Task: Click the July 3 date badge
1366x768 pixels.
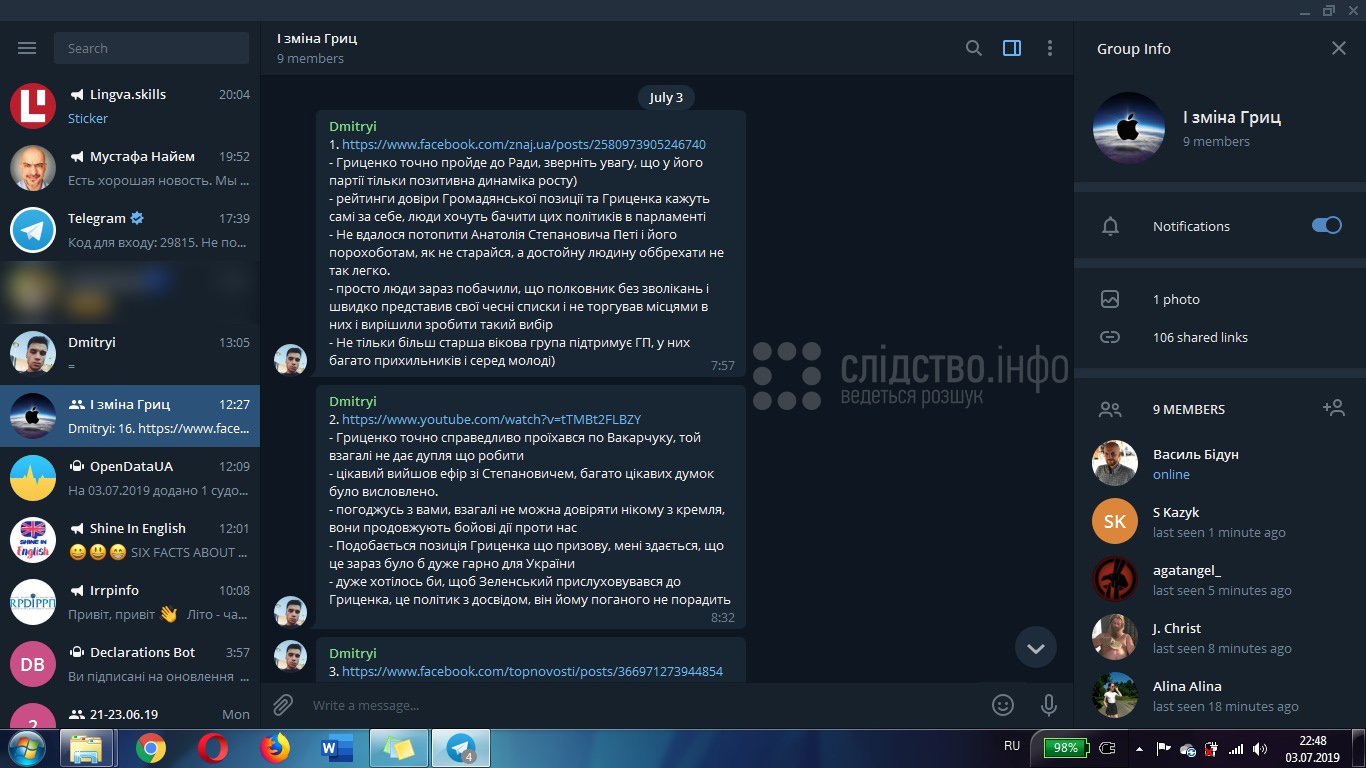Action: (666, 97)
